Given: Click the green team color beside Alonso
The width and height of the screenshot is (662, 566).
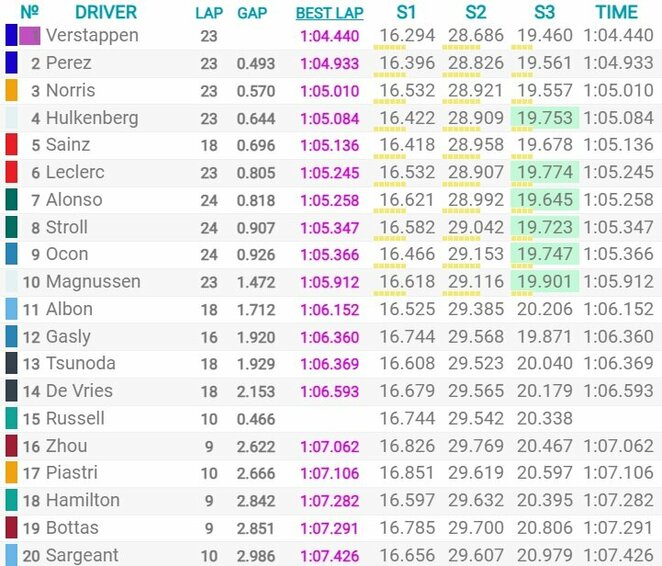Looking at the screenshot, I should tap(11, 200).
